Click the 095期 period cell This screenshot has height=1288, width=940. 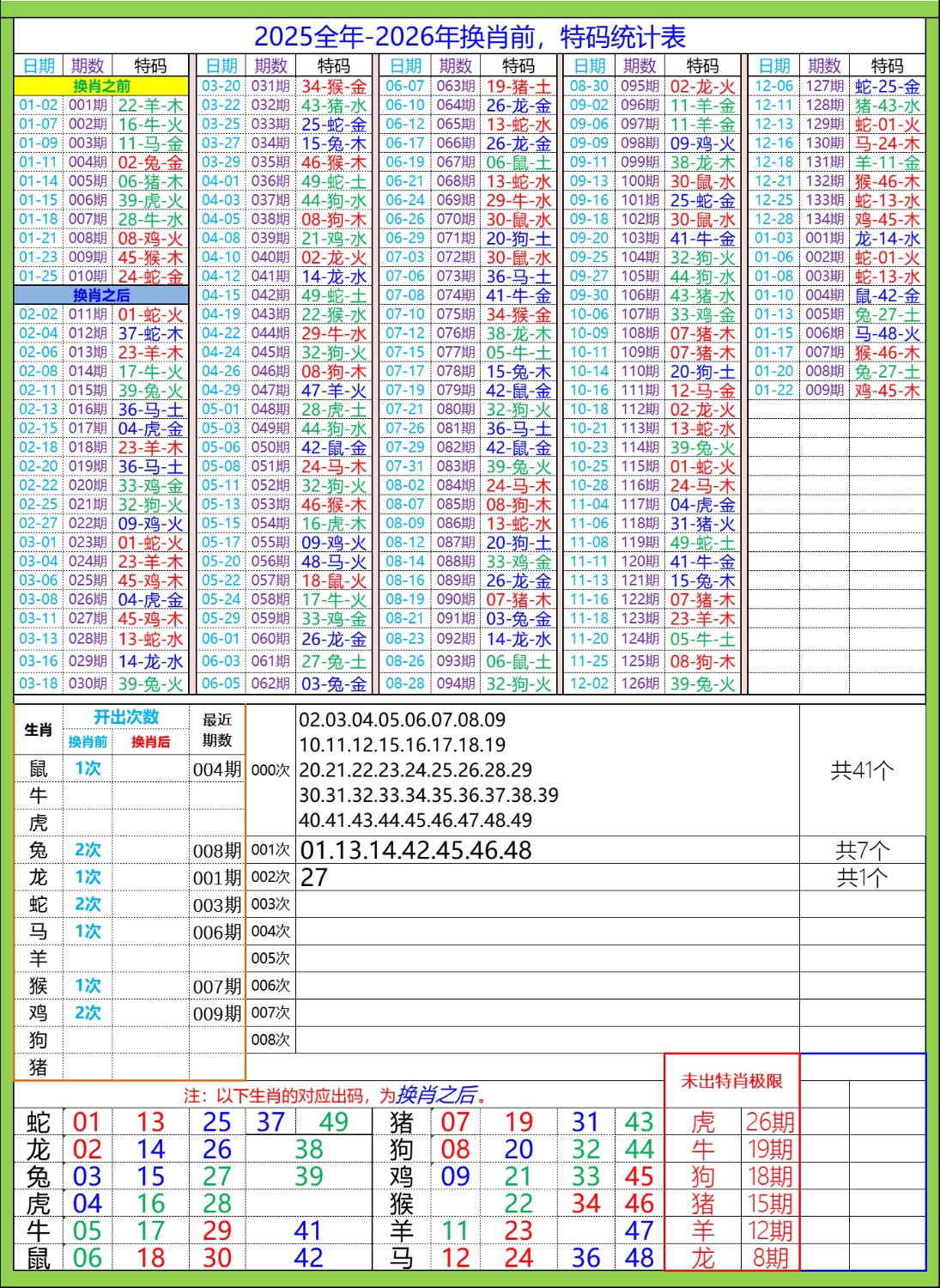(640, 86)
